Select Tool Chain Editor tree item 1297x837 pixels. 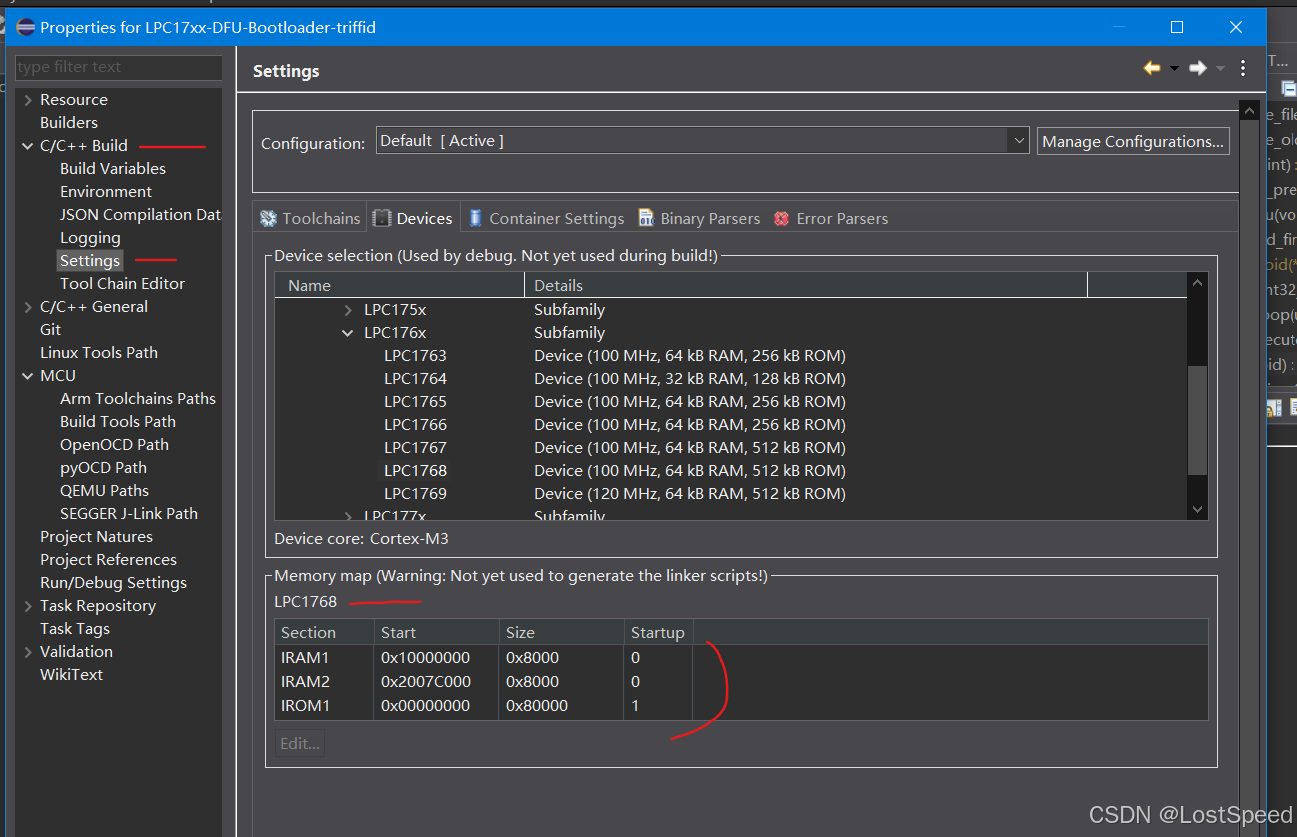[x=122, y=284]
